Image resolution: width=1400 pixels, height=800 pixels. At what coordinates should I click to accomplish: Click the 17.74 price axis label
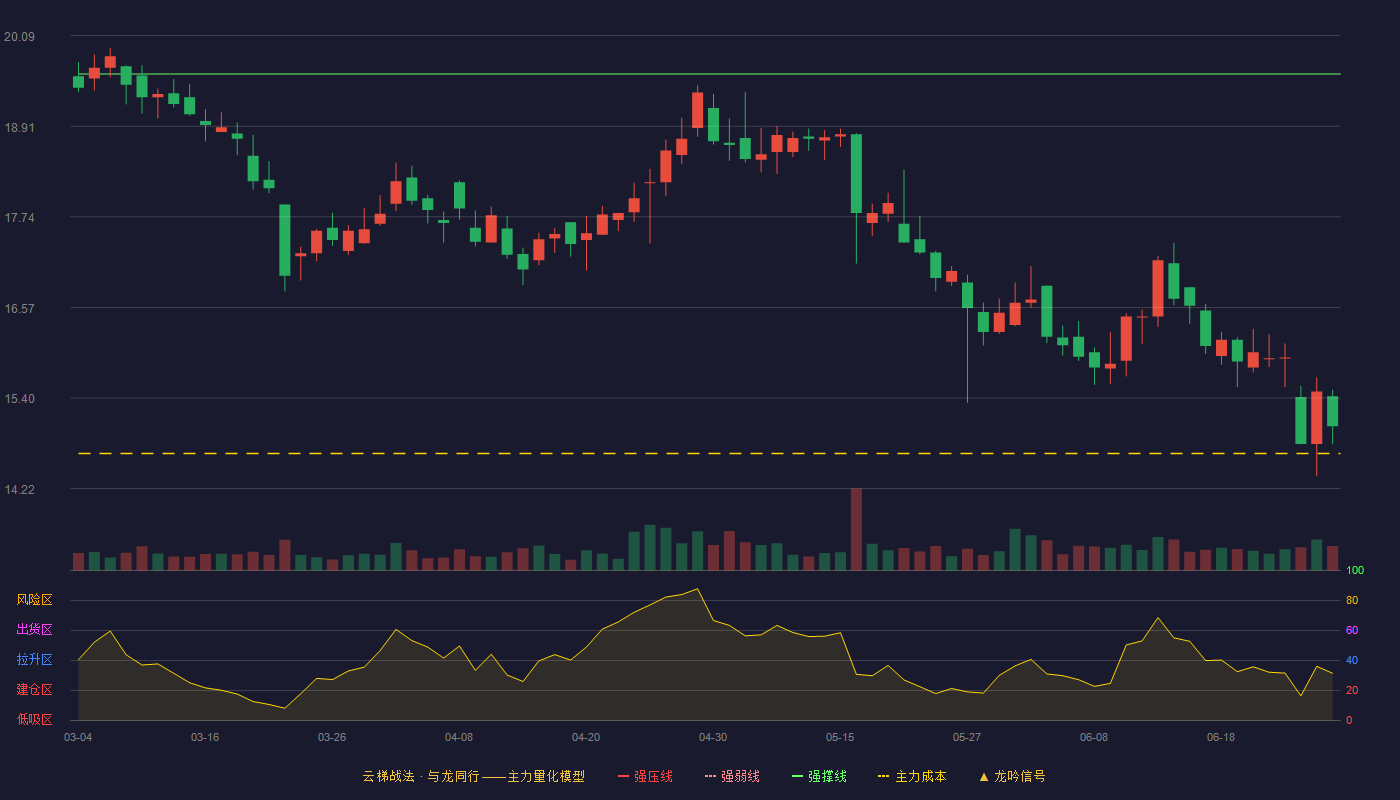click(19, 218)
